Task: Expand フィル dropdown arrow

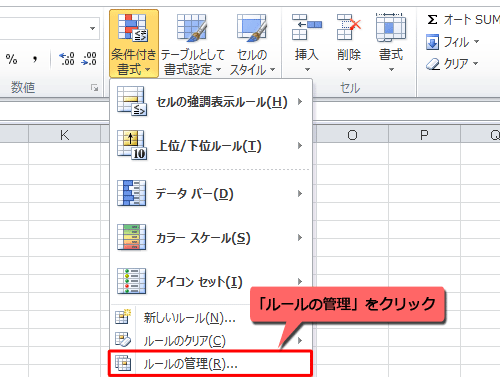Action: tap(476, 42)
